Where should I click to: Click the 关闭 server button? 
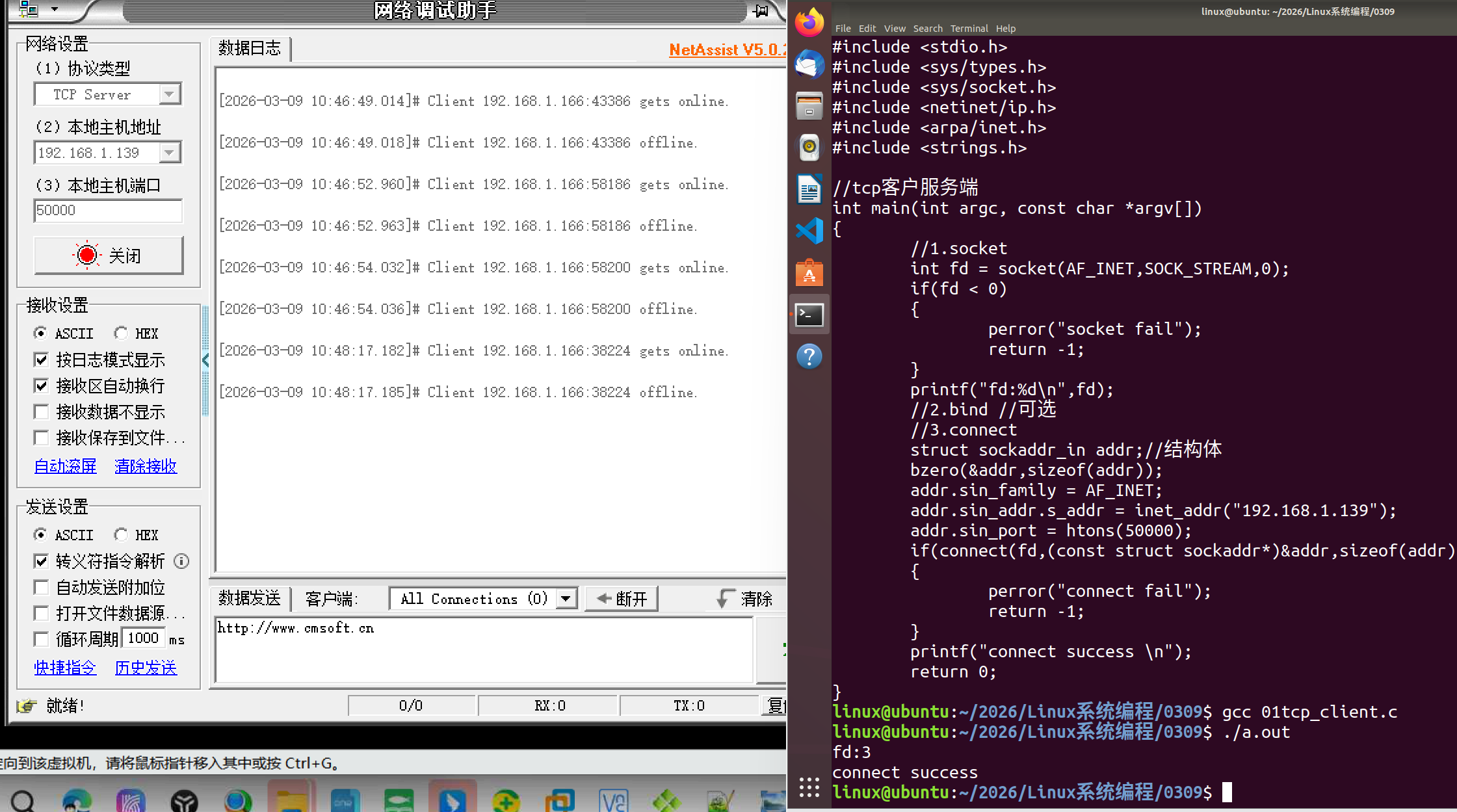click(109, 255)
